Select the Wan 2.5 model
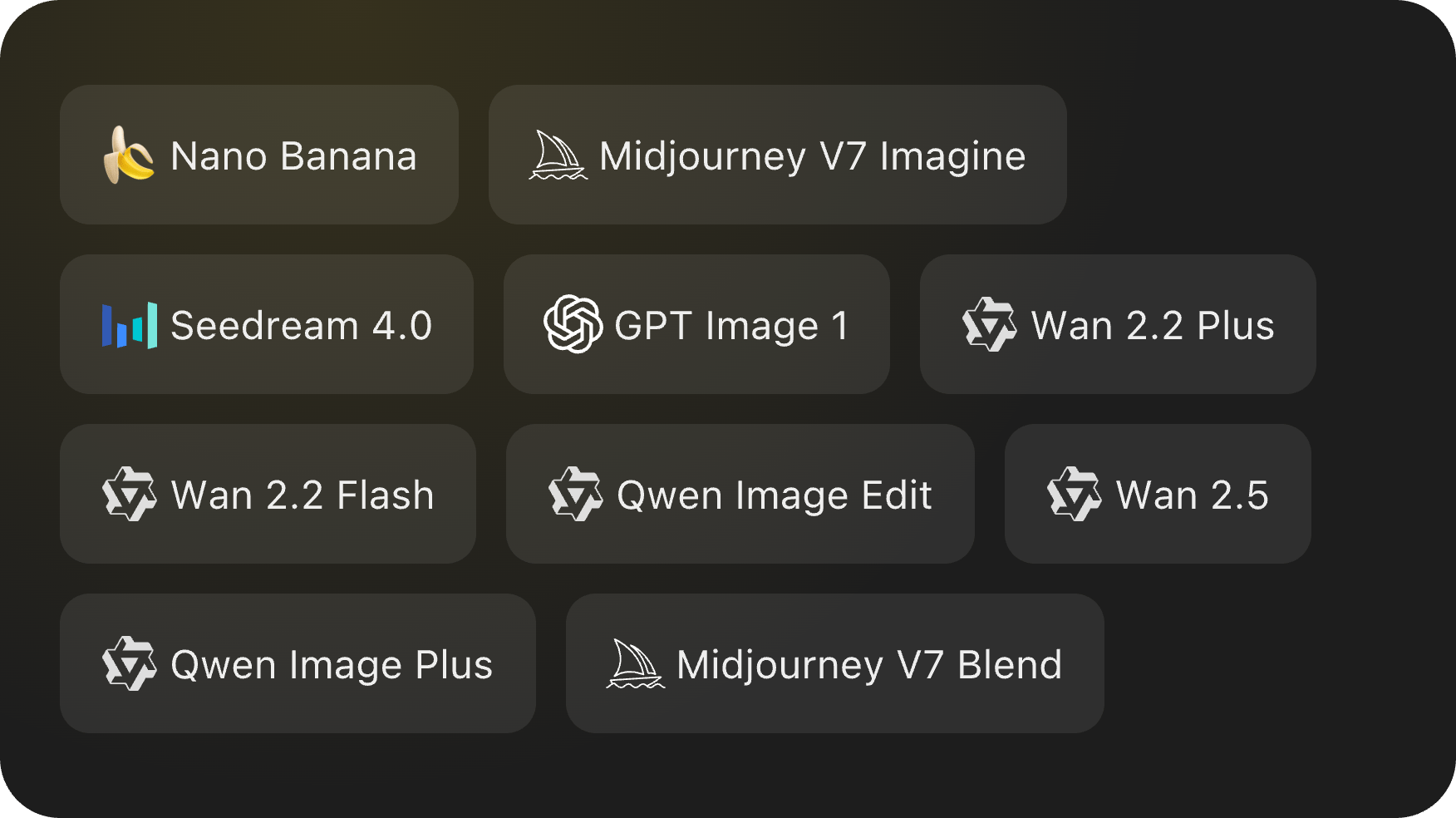The height and width of the screenshot is (818, 1456). [1158, 494]
